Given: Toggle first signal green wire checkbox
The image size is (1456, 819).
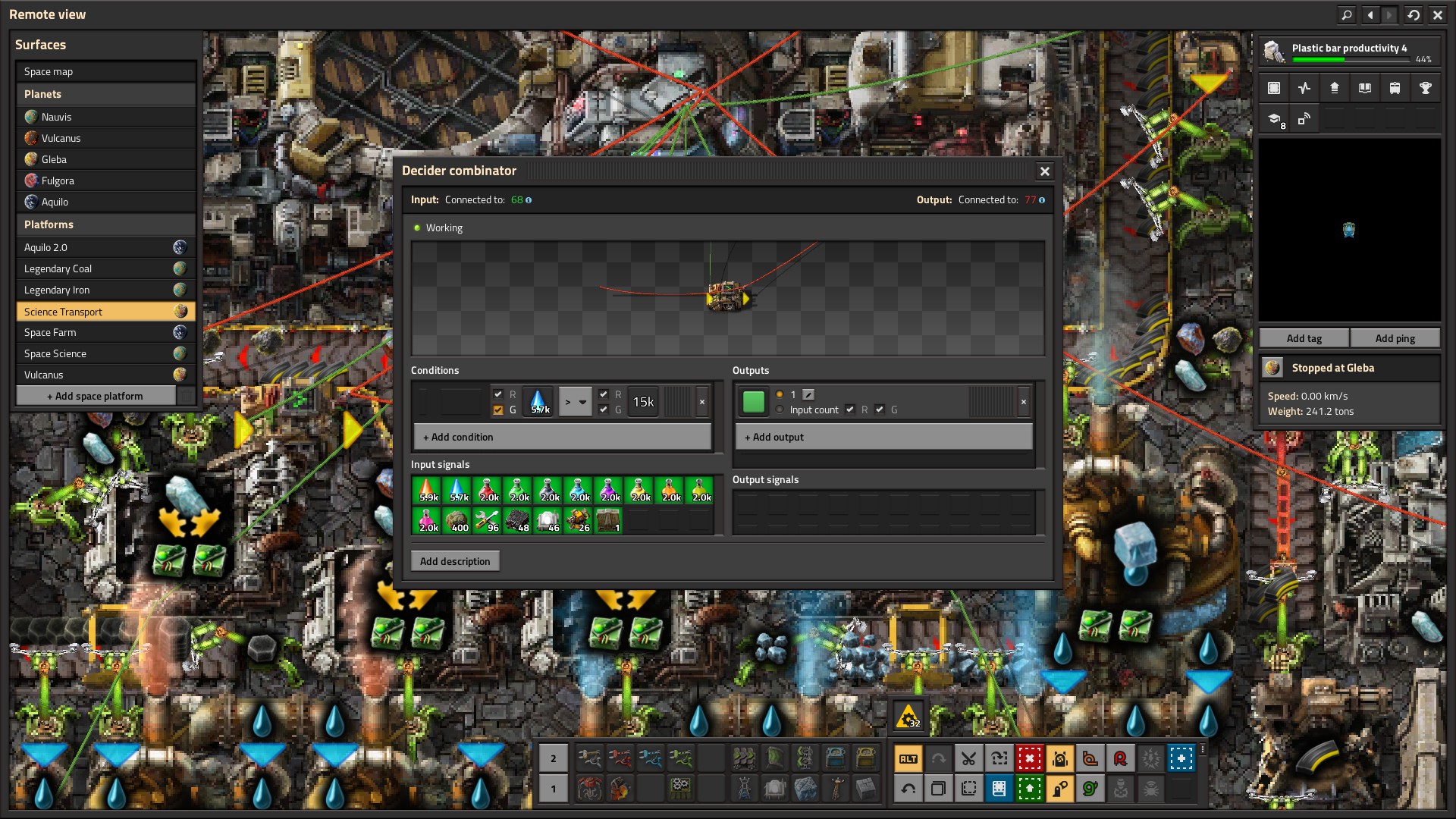Looking at the screenshot, I should pyautogui.click(x=498, y=409).
